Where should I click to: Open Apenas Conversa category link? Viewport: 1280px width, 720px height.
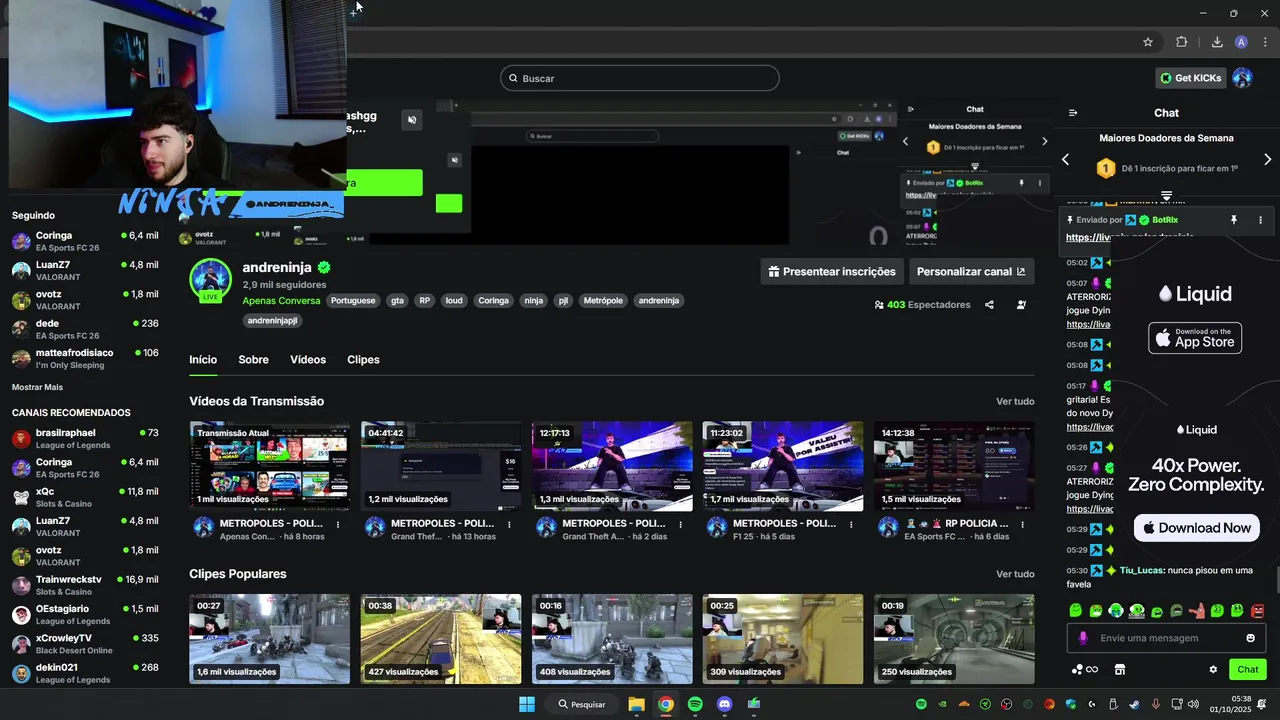click(281, 301)
